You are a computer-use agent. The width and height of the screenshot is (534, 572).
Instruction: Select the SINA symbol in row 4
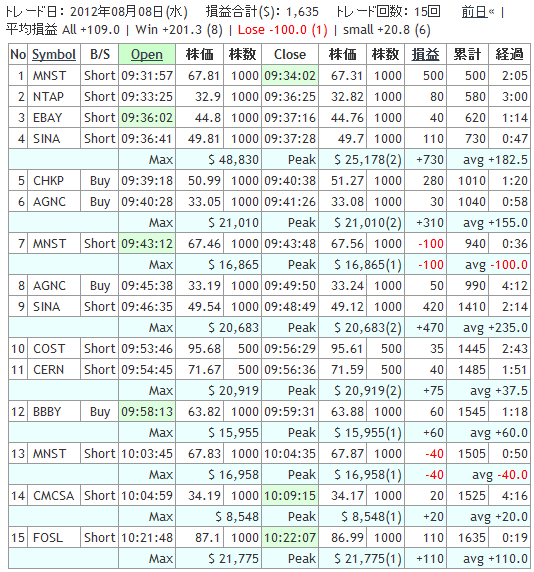tap(46, 139)
